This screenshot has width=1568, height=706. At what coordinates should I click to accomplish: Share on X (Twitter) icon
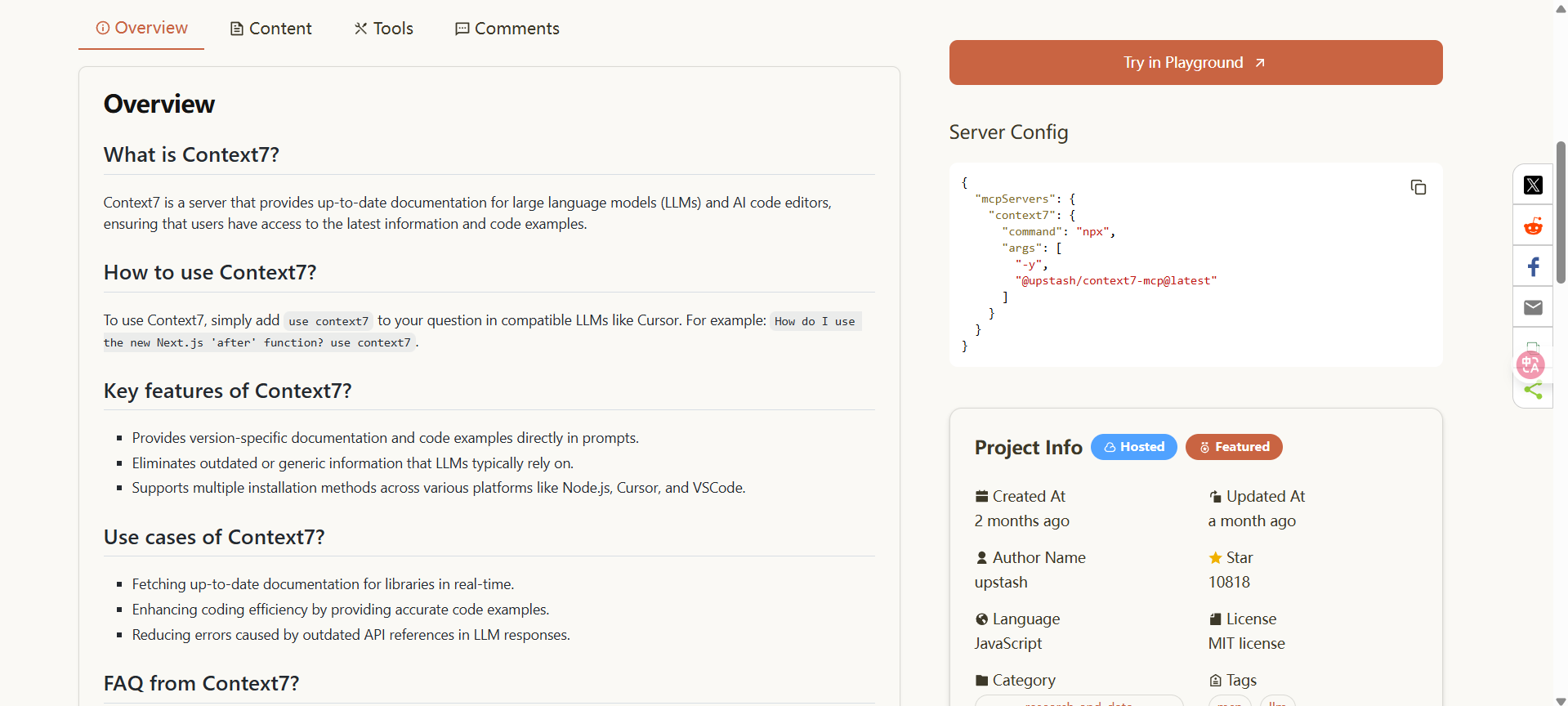tap(1533, 185)
